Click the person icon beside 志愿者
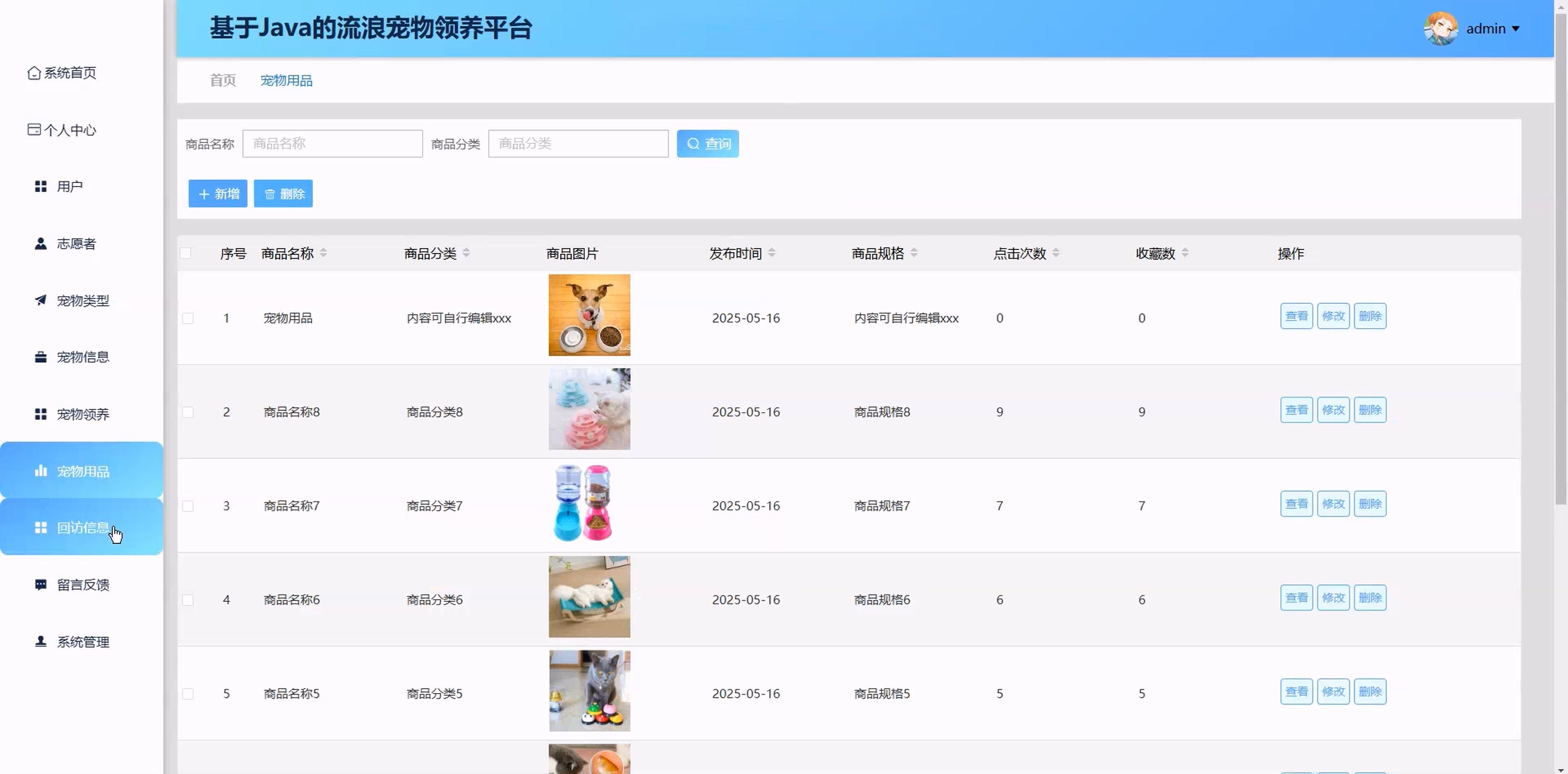This screenshot has height=774, width=1568. (41, 243)
